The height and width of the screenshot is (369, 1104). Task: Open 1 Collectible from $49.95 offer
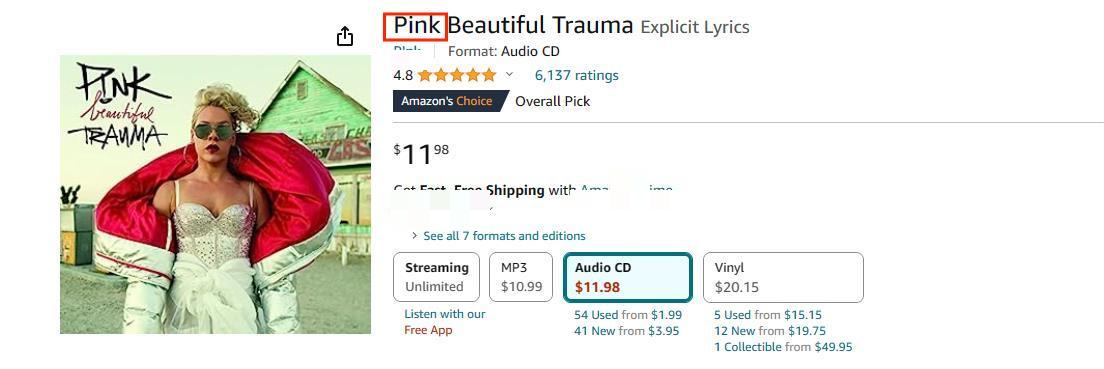(x=783, y=346)
